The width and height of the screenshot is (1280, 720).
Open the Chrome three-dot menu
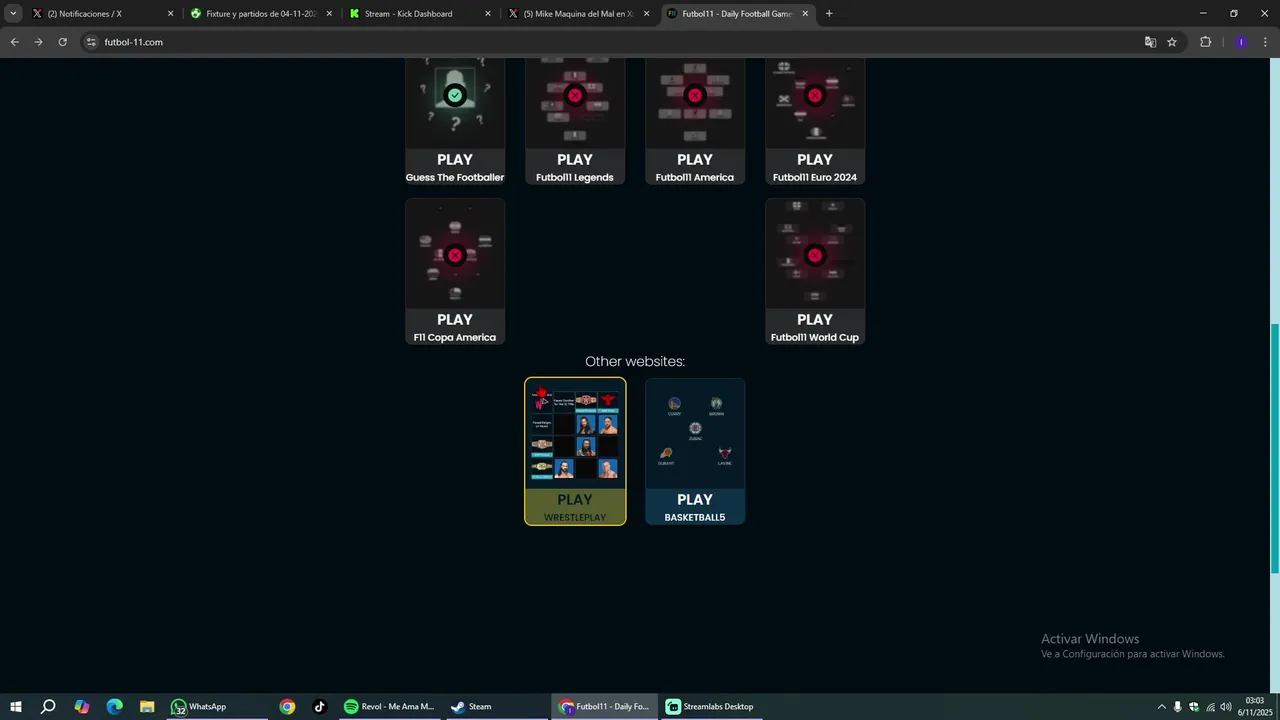pos(1265,42)
